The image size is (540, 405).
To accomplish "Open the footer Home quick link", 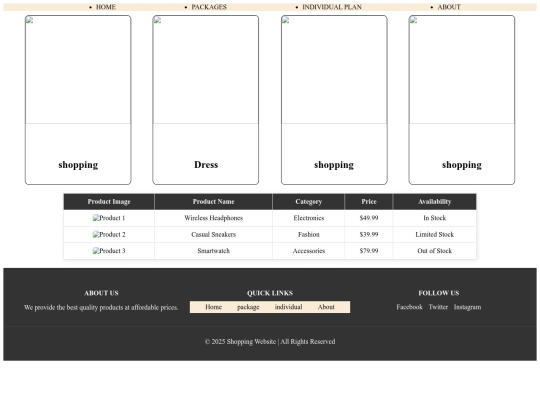I will click(x=214, y=307).
